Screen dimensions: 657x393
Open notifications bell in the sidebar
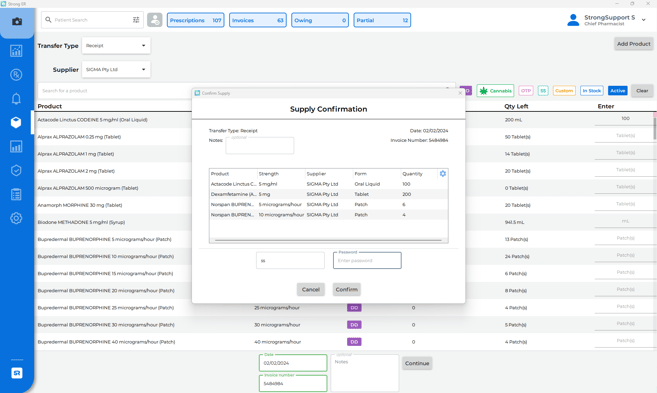[x=16, y=98]
